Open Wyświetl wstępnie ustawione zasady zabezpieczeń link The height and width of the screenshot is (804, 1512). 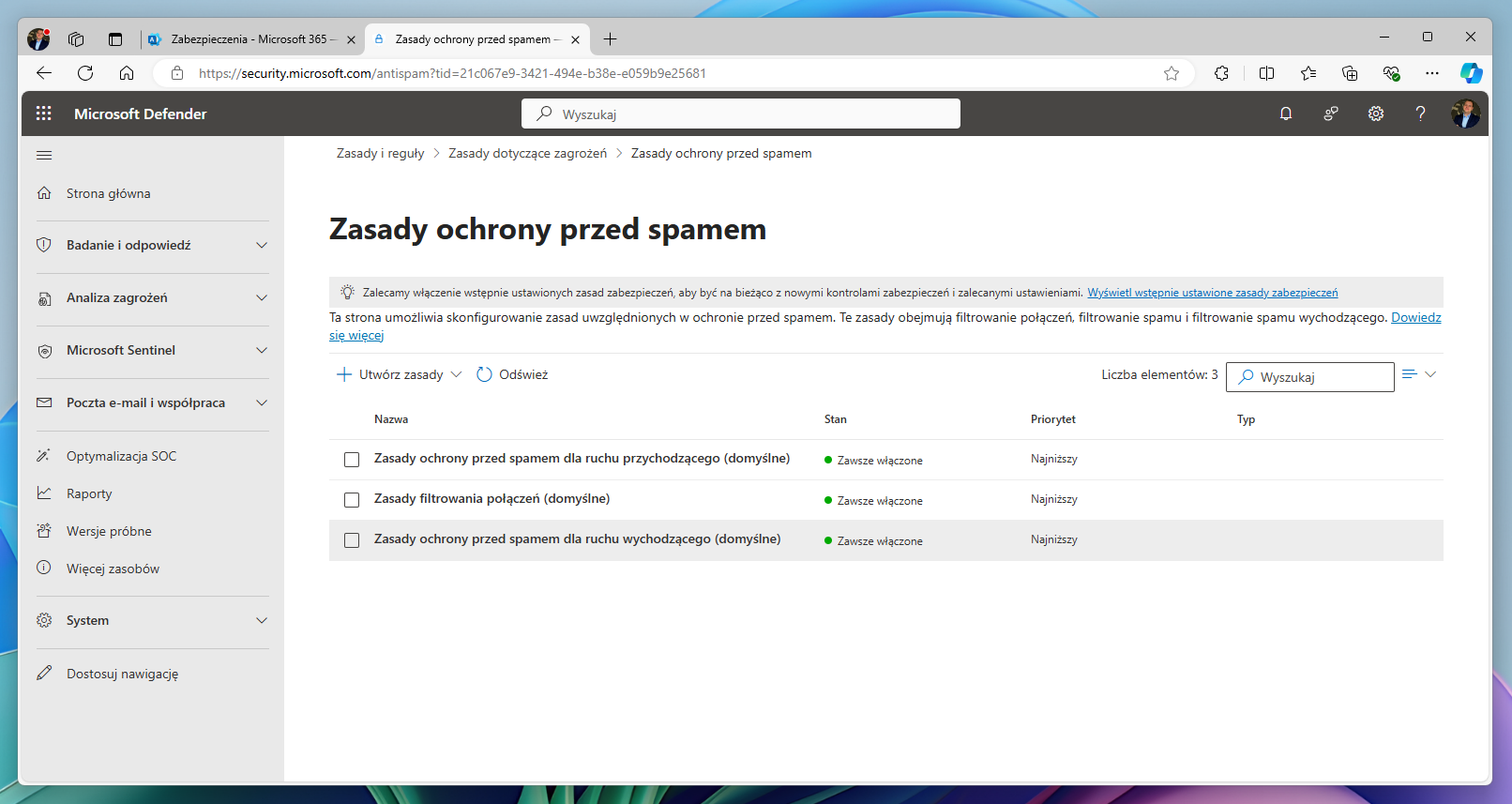tap(1213, 293)
